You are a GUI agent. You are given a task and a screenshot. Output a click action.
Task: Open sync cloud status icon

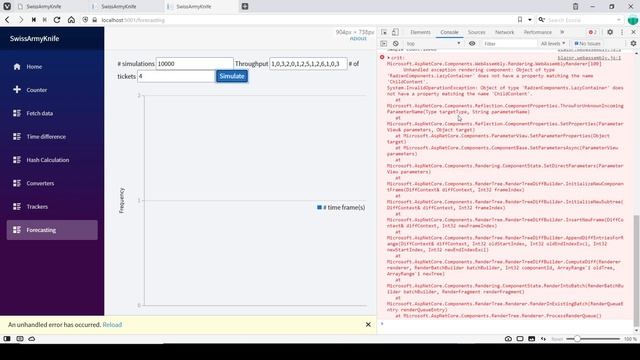point(31,339)
